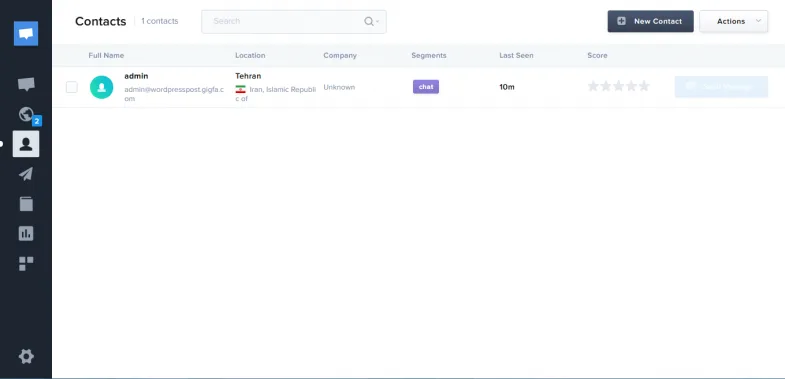The width and height of the screenshot is (785, 379).
Task: Click the Iran flag icon
Action: click(241, 90)
